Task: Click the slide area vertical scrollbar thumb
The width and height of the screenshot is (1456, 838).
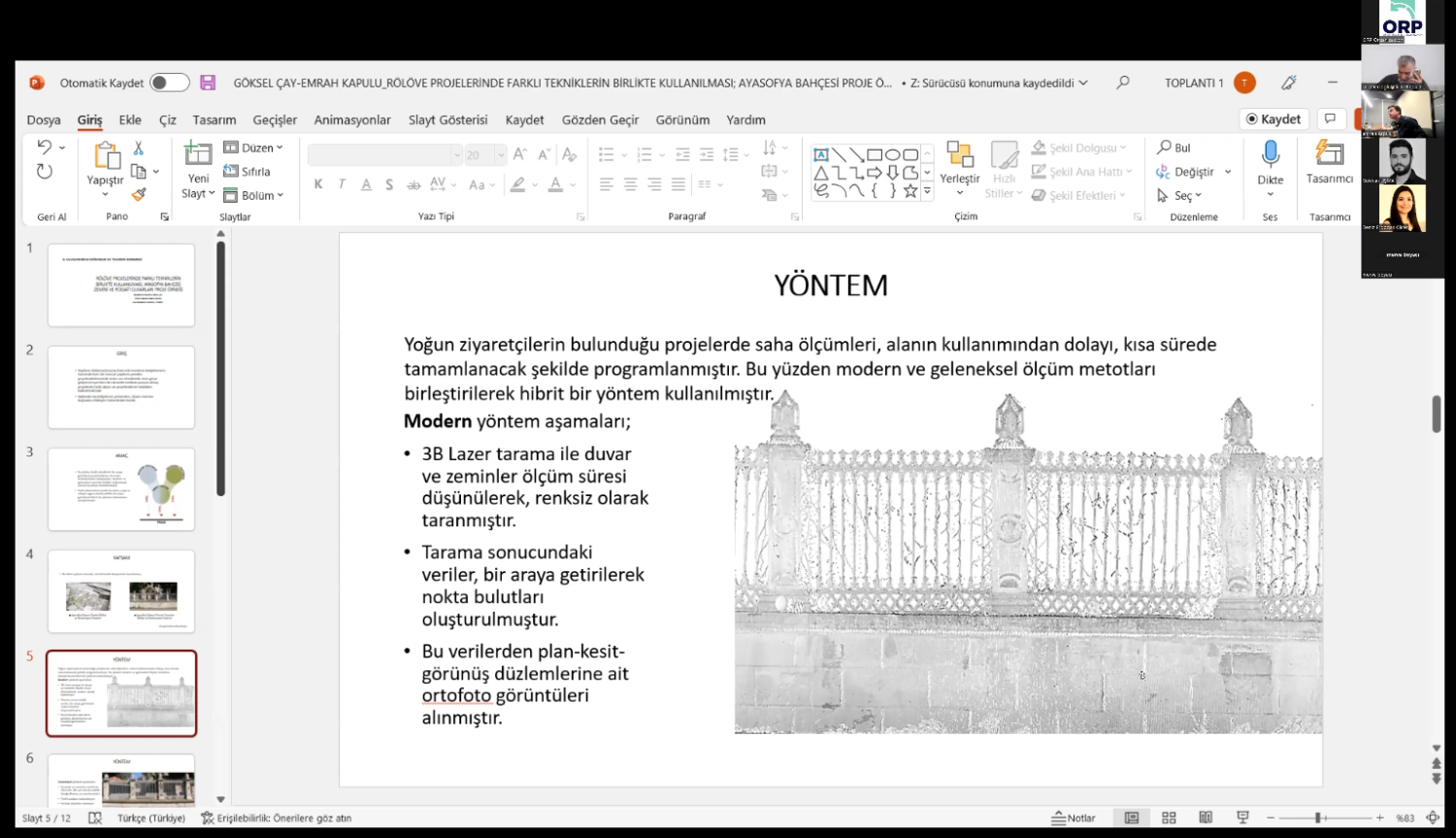Action: click(1437, 415)
